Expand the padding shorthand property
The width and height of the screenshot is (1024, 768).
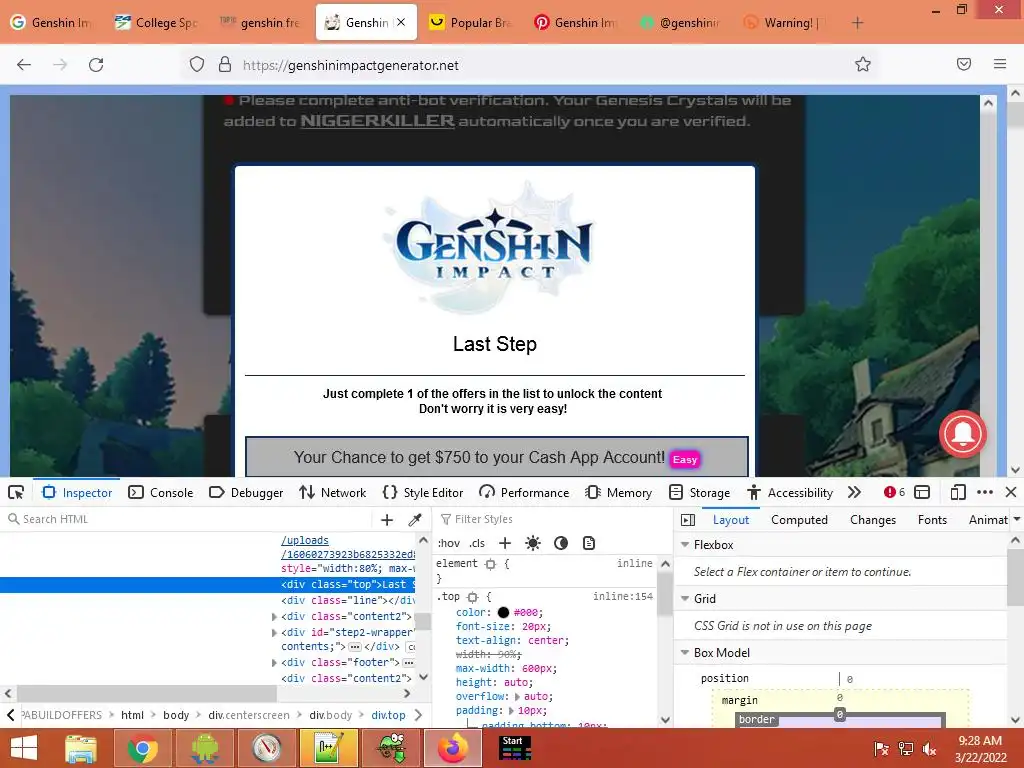point(511,711)
